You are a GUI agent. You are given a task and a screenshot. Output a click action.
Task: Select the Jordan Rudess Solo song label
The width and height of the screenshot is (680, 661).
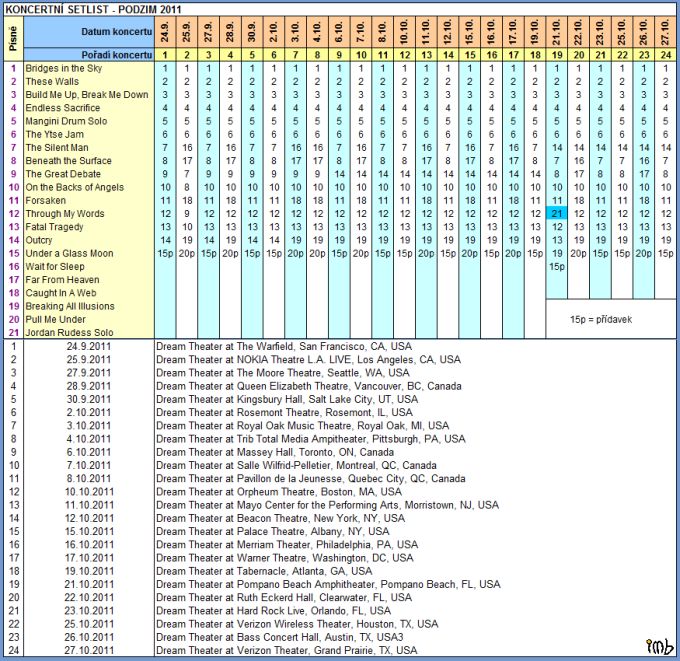[x=69, y=332]
